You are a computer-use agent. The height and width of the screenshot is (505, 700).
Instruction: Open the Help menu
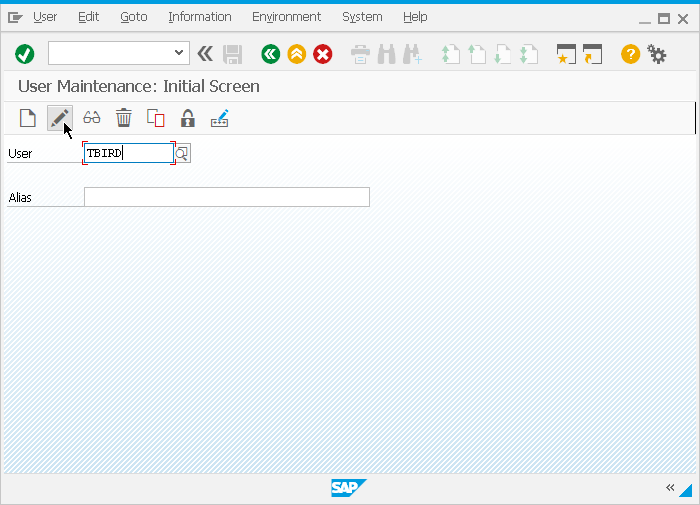click(415, 17)
